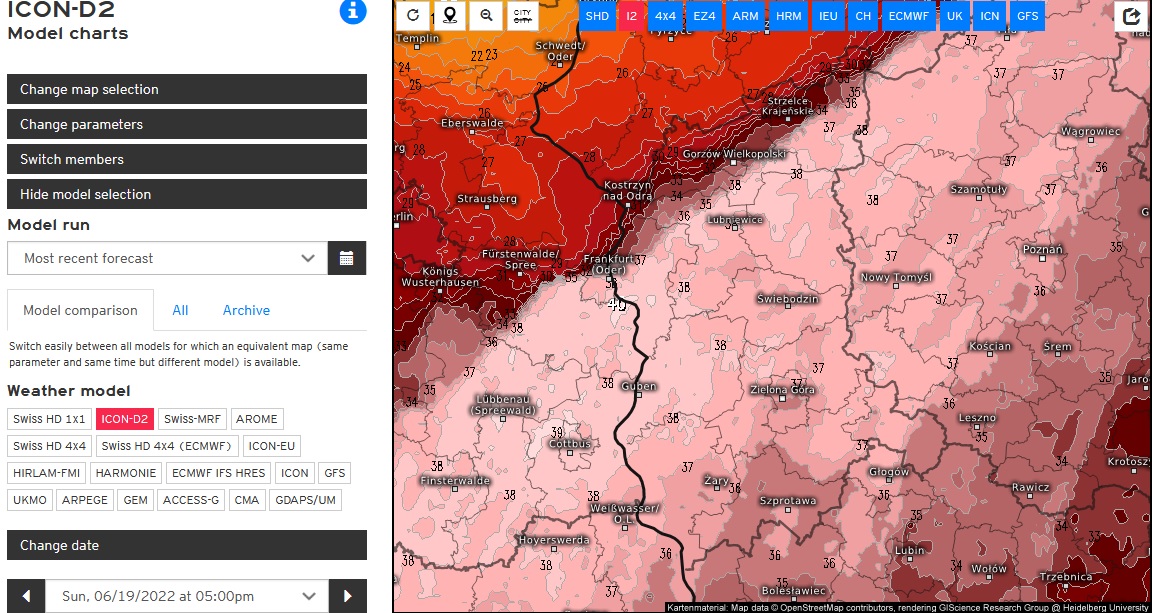Open the All tab
Image resolution: width=1152 pixels, height=613 pixels.
click(x=180, y=310)
